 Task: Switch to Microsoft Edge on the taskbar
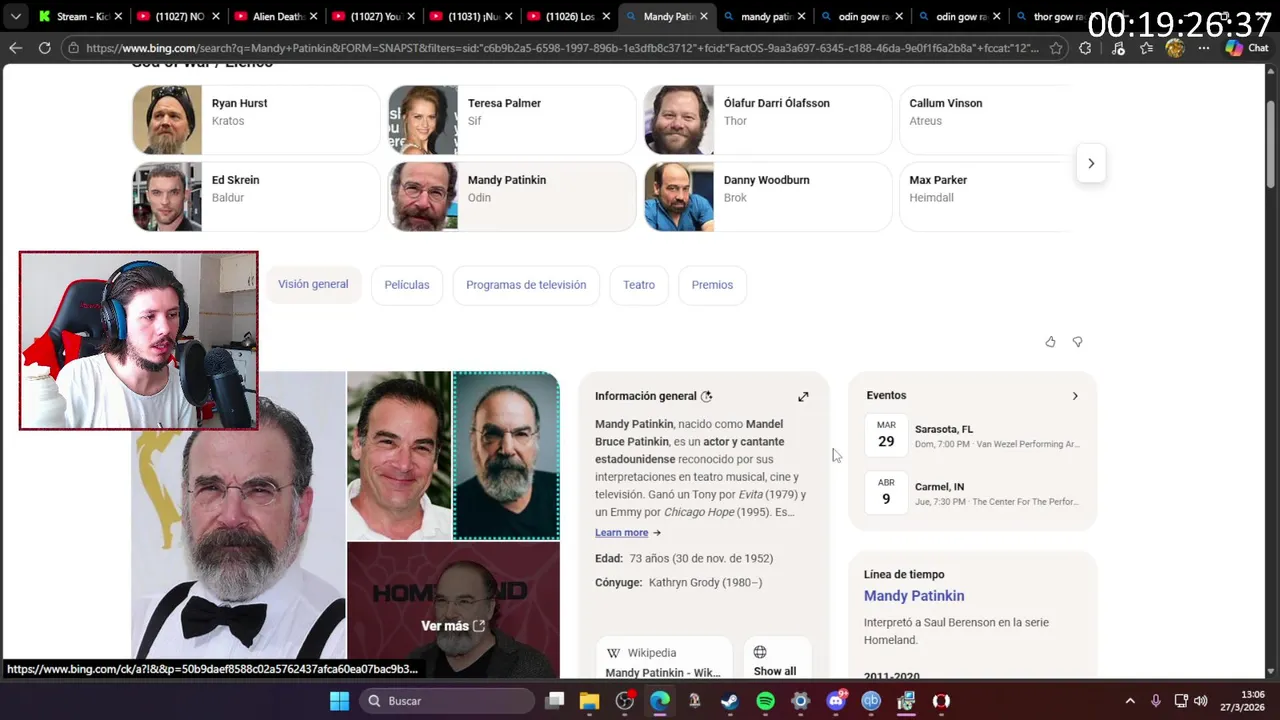point(660,701)
